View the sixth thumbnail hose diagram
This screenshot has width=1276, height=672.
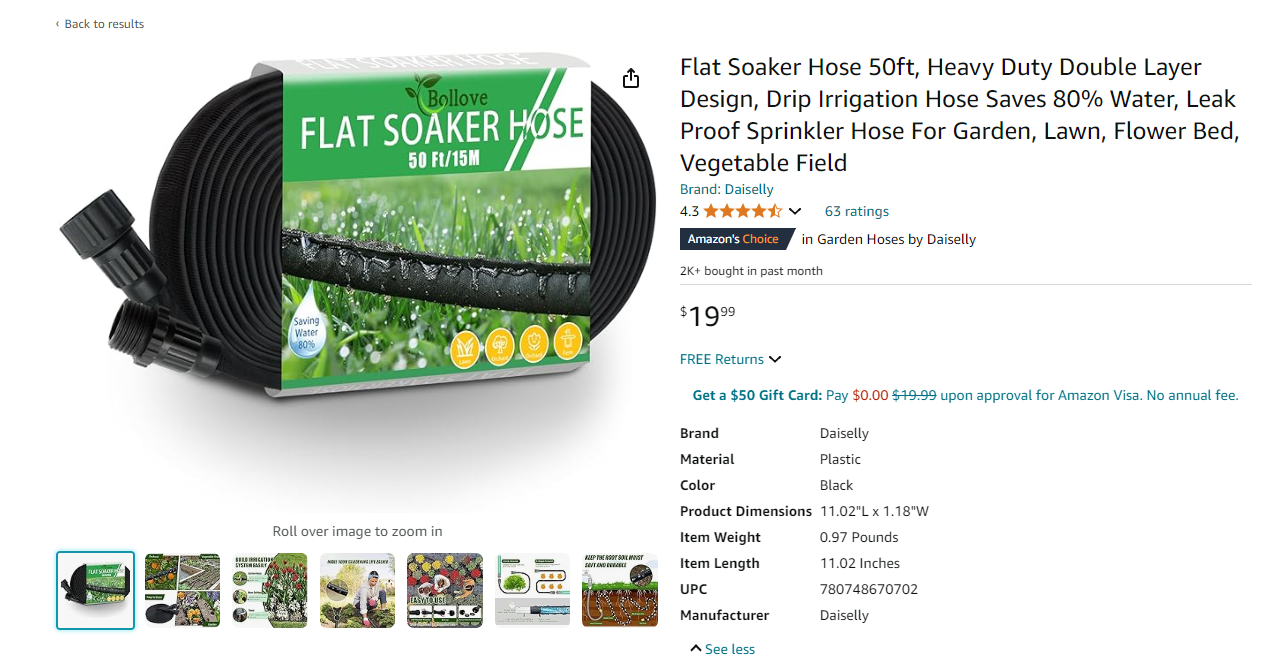click(532, 590)
